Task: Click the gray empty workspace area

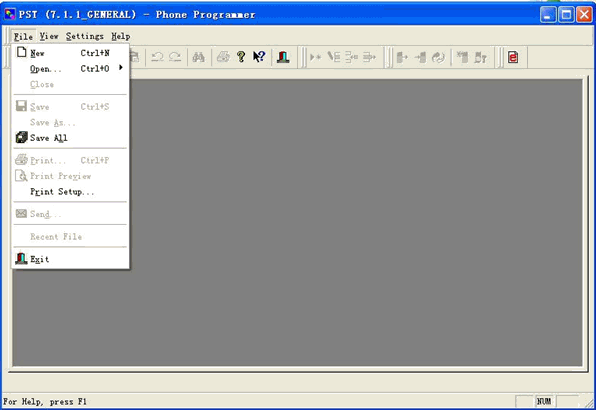Action: point(355,222)
